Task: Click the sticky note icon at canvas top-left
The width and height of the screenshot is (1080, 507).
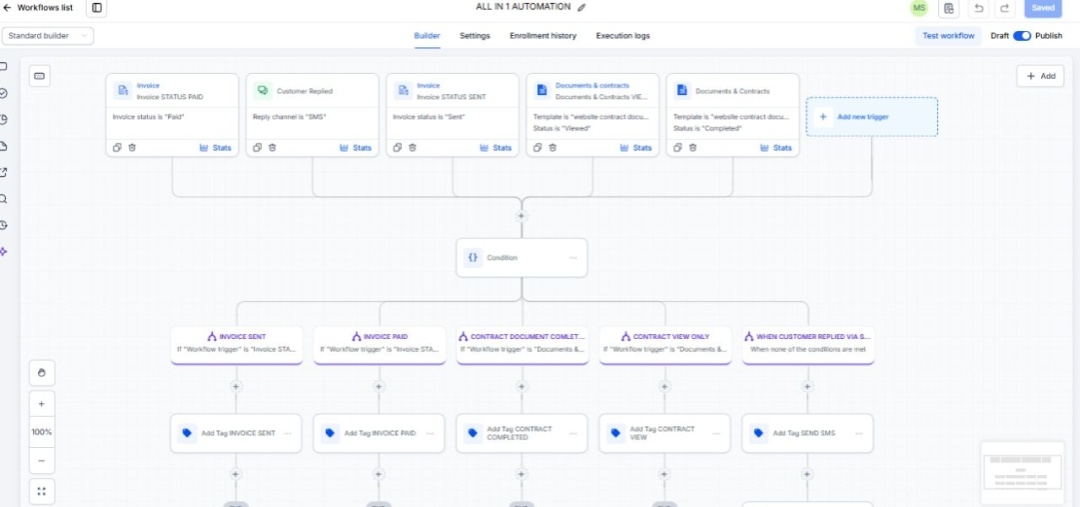Action: (x=40, y=76)
